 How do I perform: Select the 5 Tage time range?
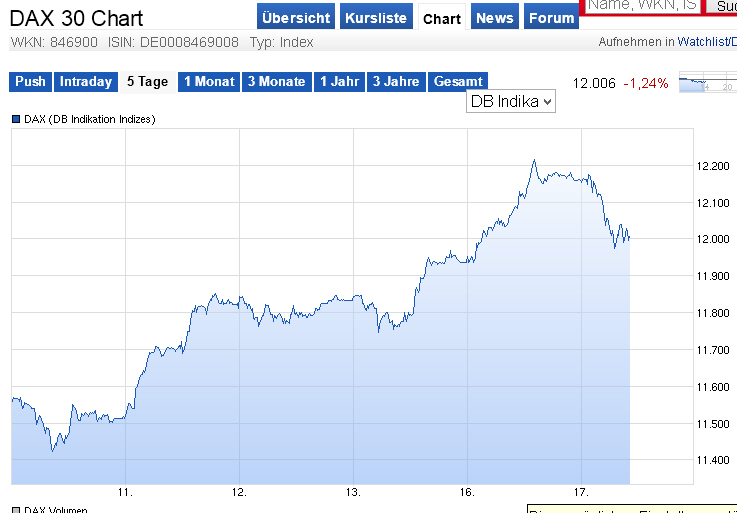(148, 82)
